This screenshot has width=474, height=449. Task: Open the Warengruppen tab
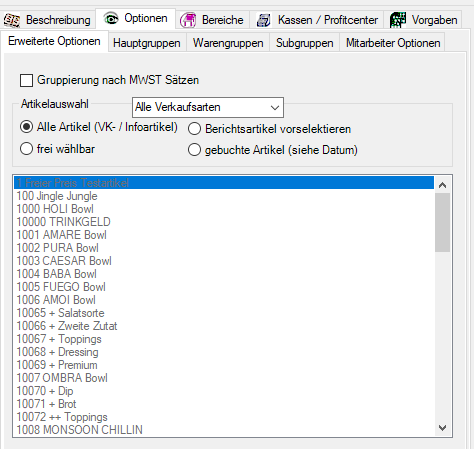pos(228,43)
